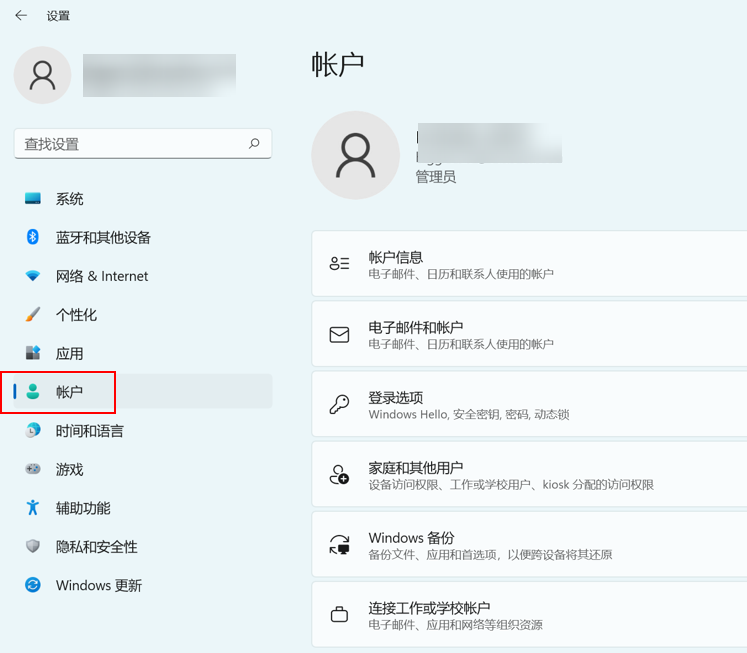Click the accessibility figure icon
The height and width of the screenshot is (653, 747).
pyautogui.click(x=33, y=508)
